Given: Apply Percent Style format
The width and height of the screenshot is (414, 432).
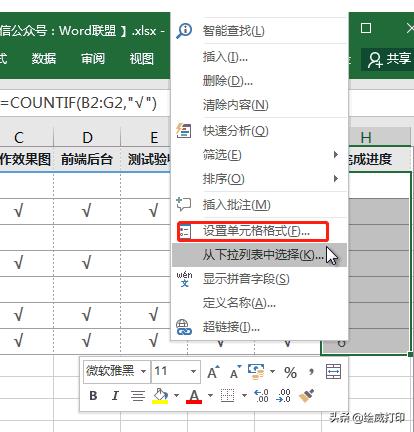Looking at the screenshot, I should point(290,372).
